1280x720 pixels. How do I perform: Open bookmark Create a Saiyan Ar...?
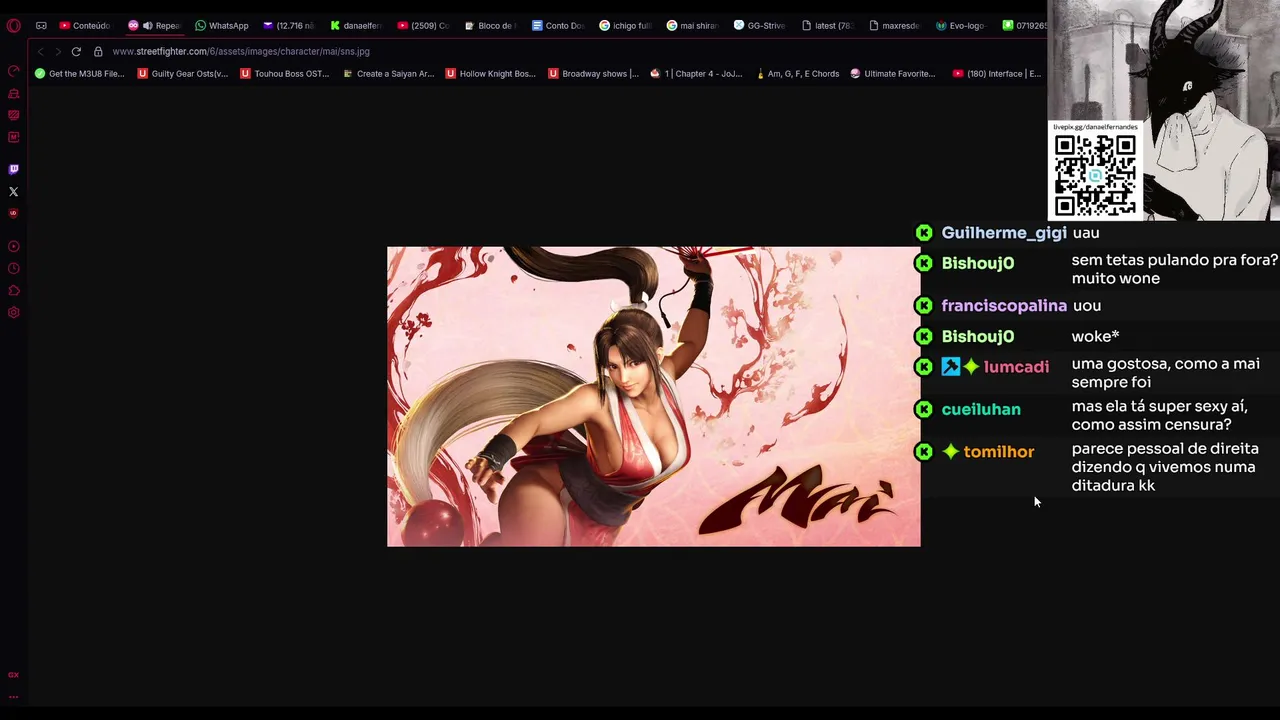pyautogui.click(x=389, y=74)
